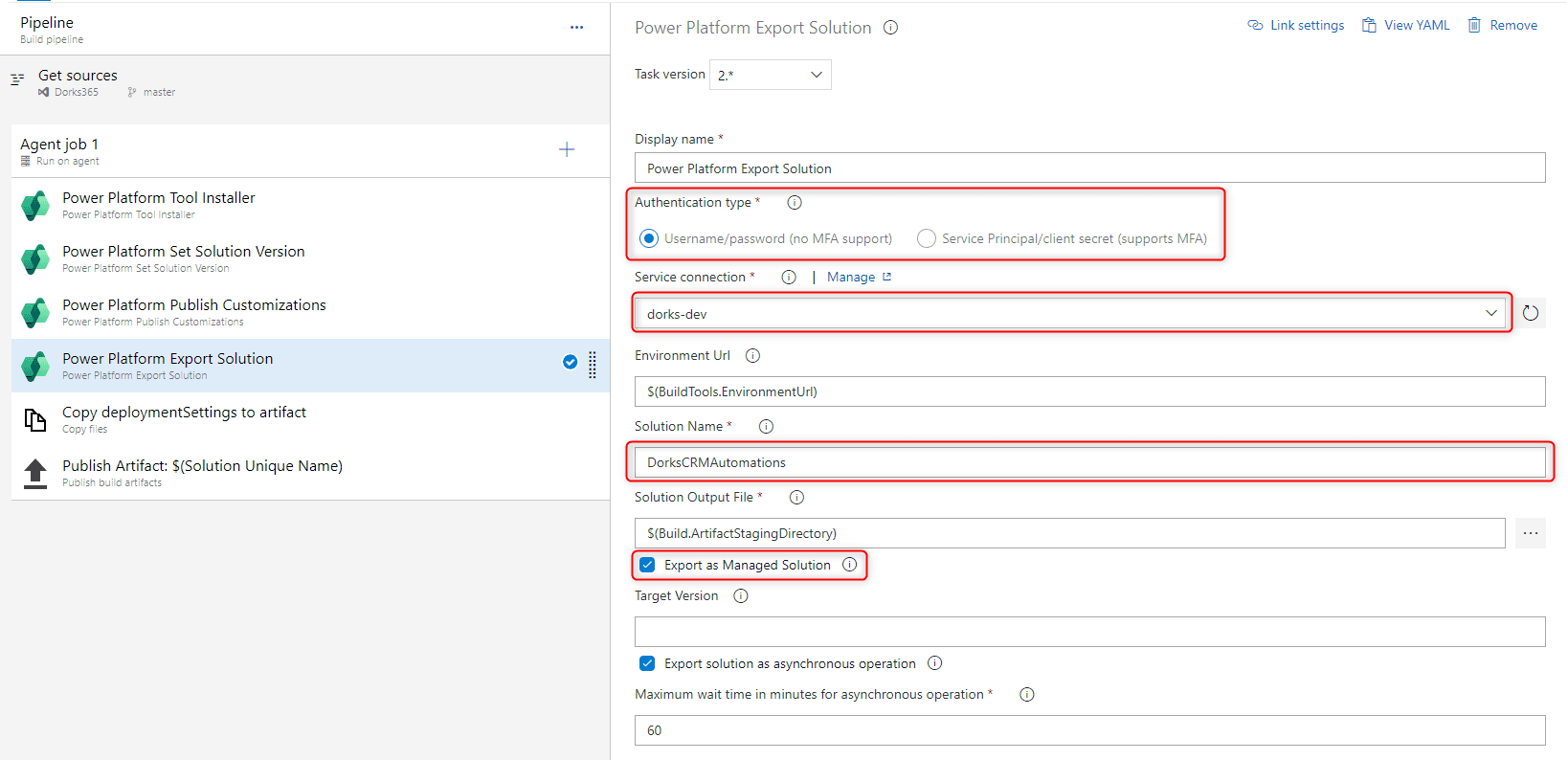Screen dimensions: 1568x760
Task: Click the Publish Customizations task icon
Action: (x=35, y=312)
